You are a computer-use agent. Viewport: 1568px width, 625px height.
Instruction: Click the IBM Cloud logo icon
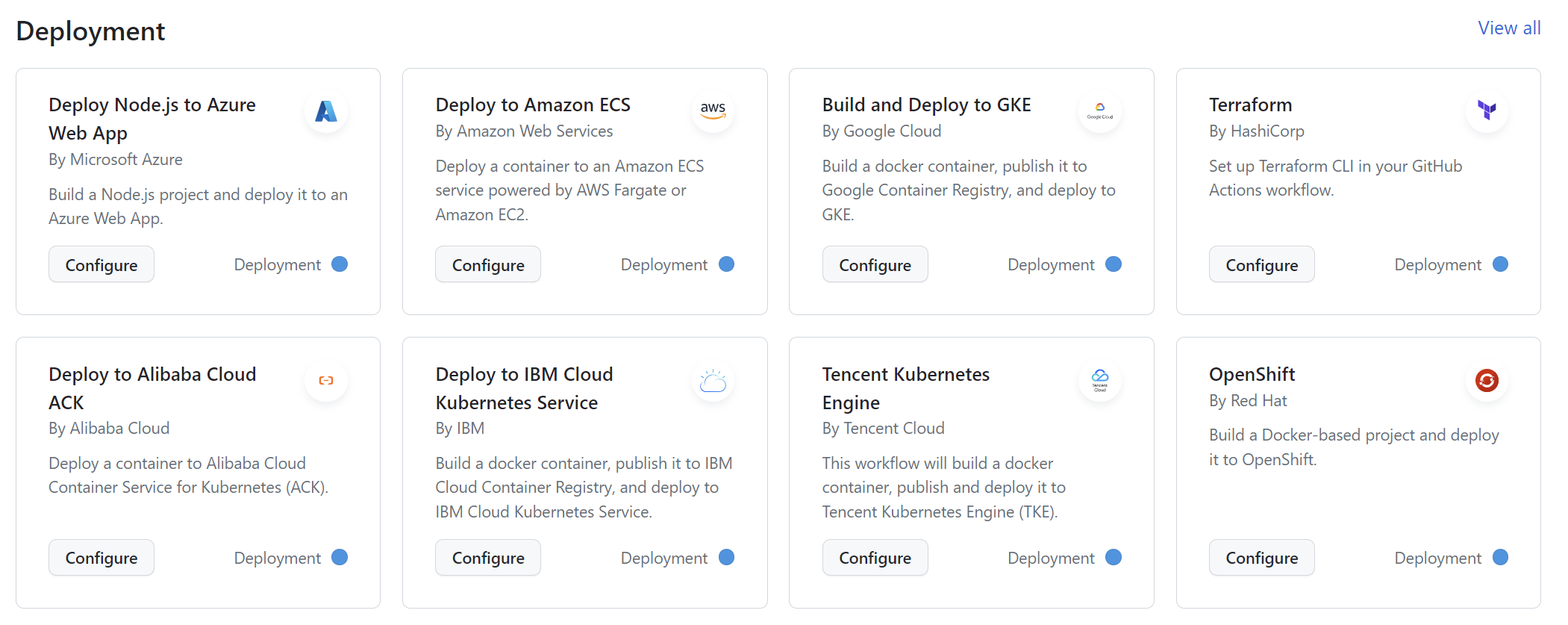[713, 380]
